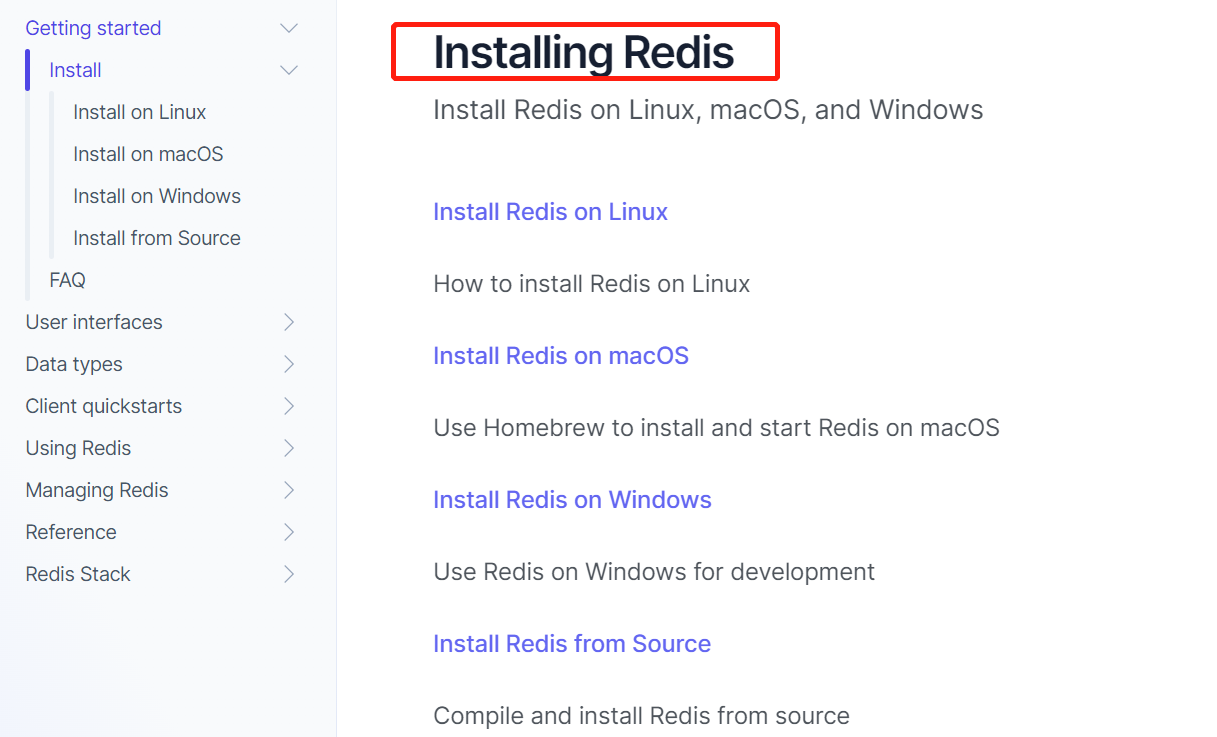Expand the Client quickstarts section chevron

[x=289, y=406]
